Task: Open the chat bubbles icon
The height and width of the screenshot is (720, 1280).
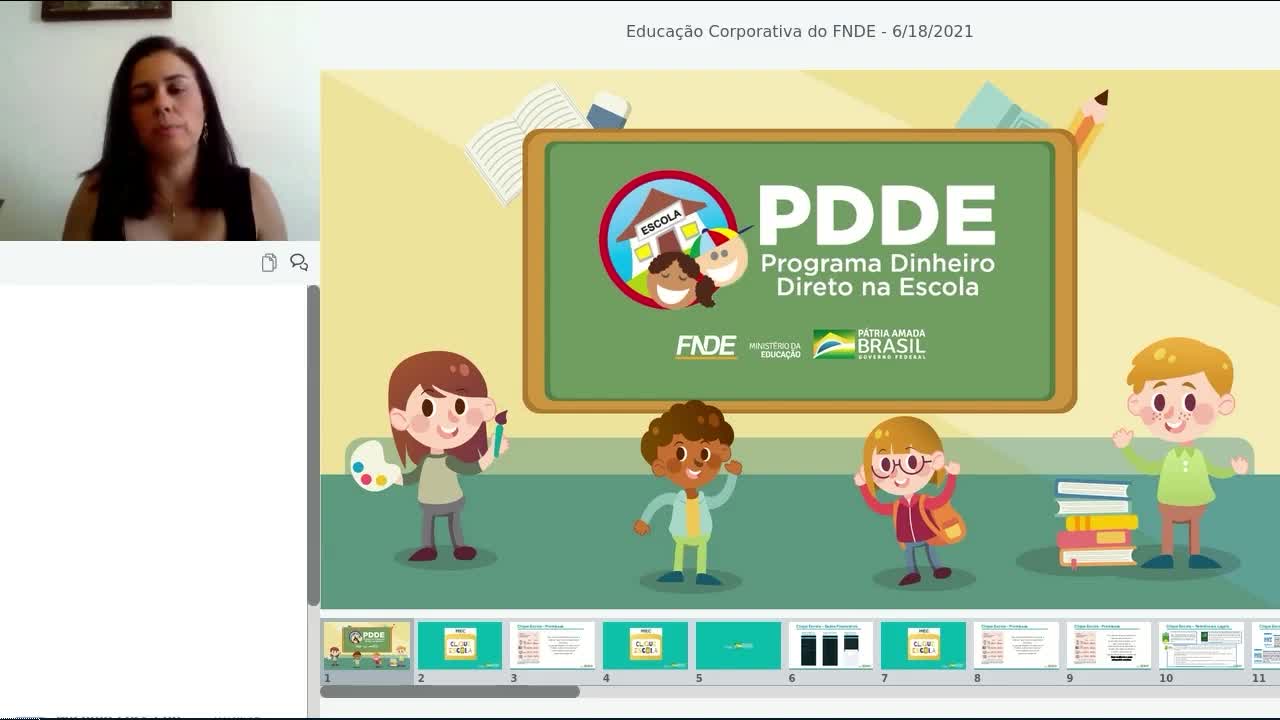Action: [299, 262]
